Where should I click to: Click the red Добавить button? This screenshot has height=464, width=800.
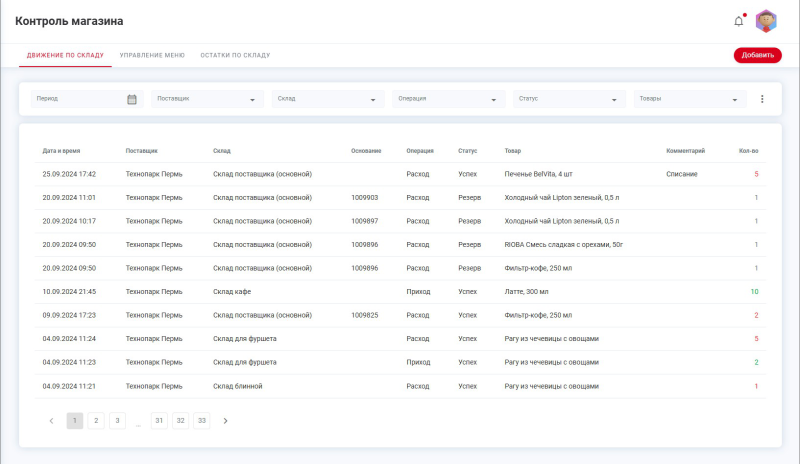point(757,55)
